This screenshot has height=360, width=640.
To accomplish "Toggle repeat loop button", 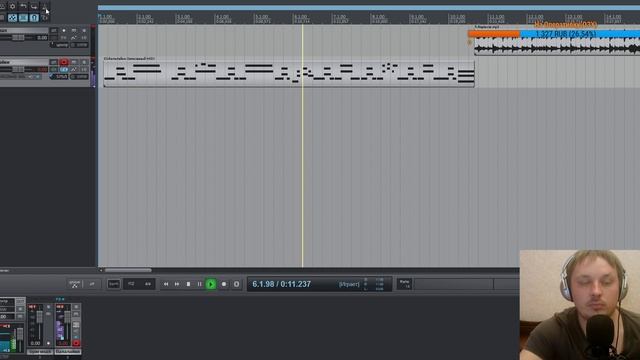I will (x=236, y=284).
